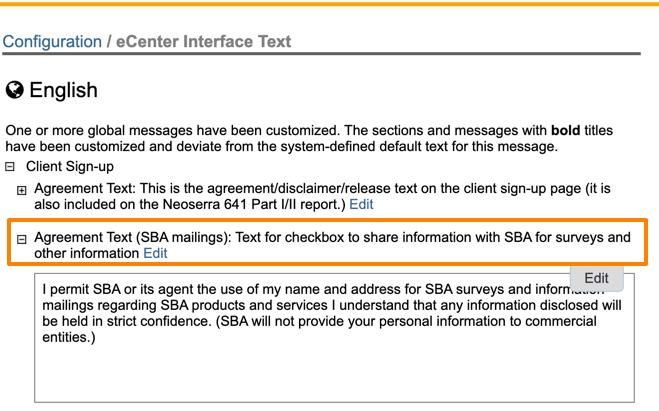Click the orange bar at page top
The height and width of the screenshot is (411, 659).
330,3
